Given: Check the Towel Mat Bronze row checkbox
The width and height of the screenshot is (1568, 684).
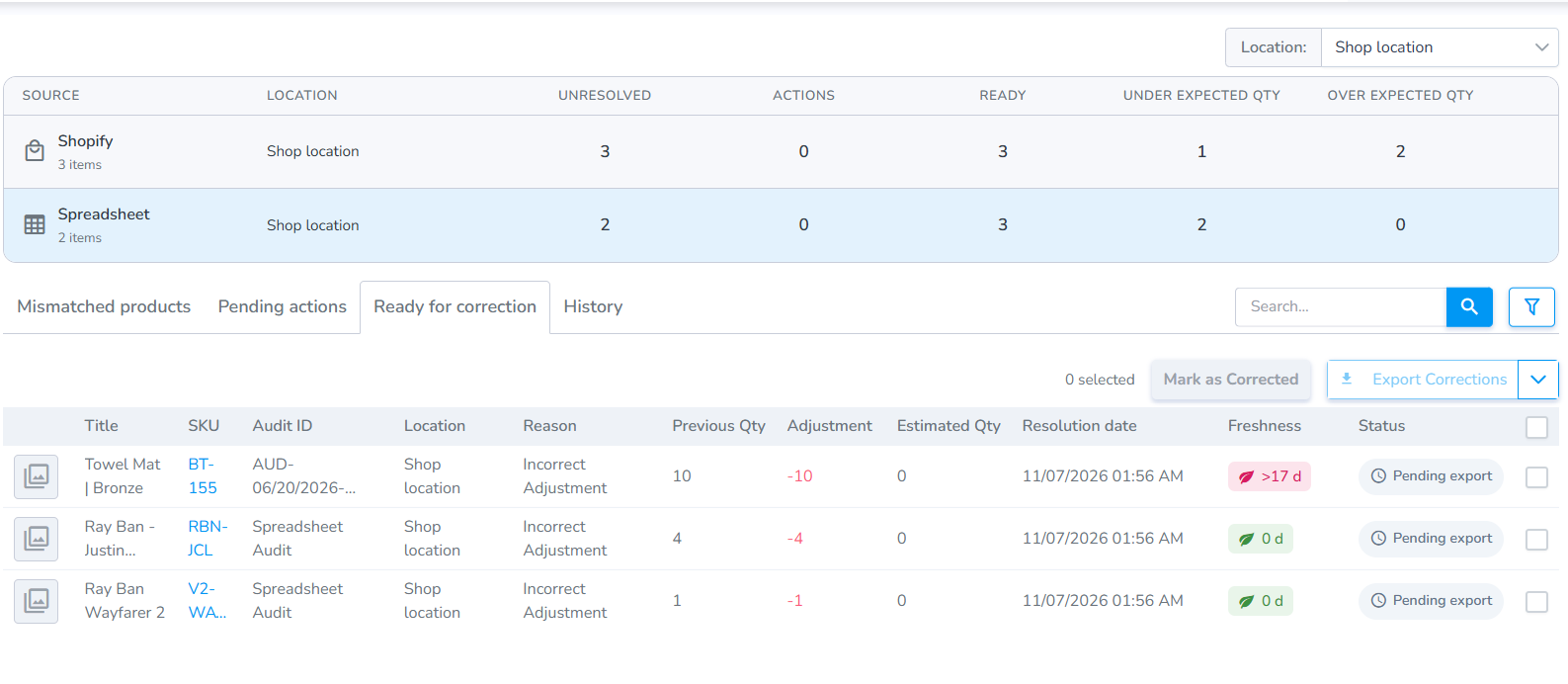Looking at the screenshot, I should coord(1536,477).
